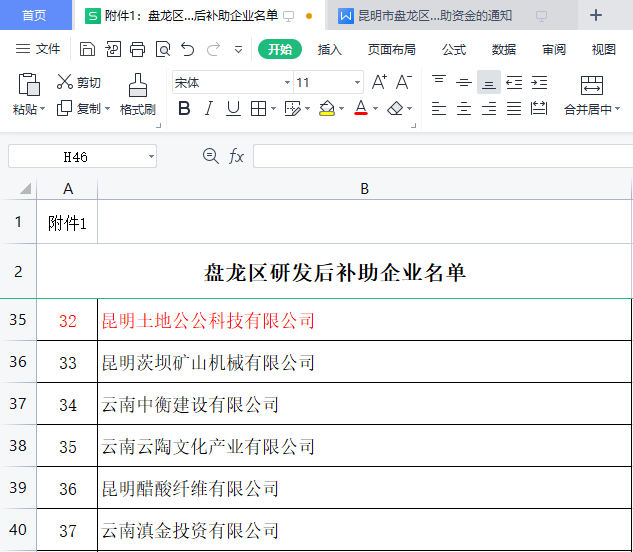Viewport: 633px width, 552px height.
Task: Expand quick access toolbar customization arrow
Action: click(x=239, y=50)
